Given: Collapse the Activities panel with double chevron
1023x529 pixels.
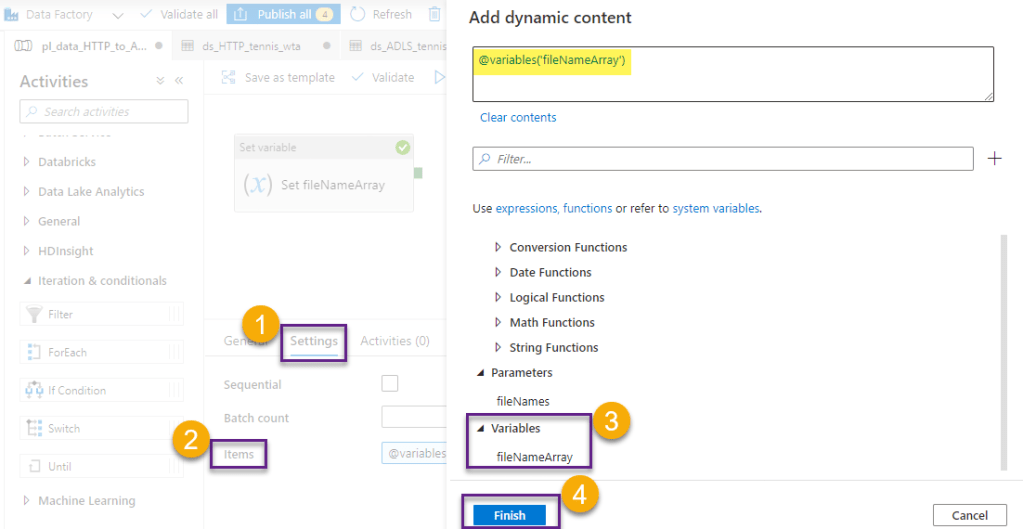Looking at the screenshot, I should click(x=179, y=81).
